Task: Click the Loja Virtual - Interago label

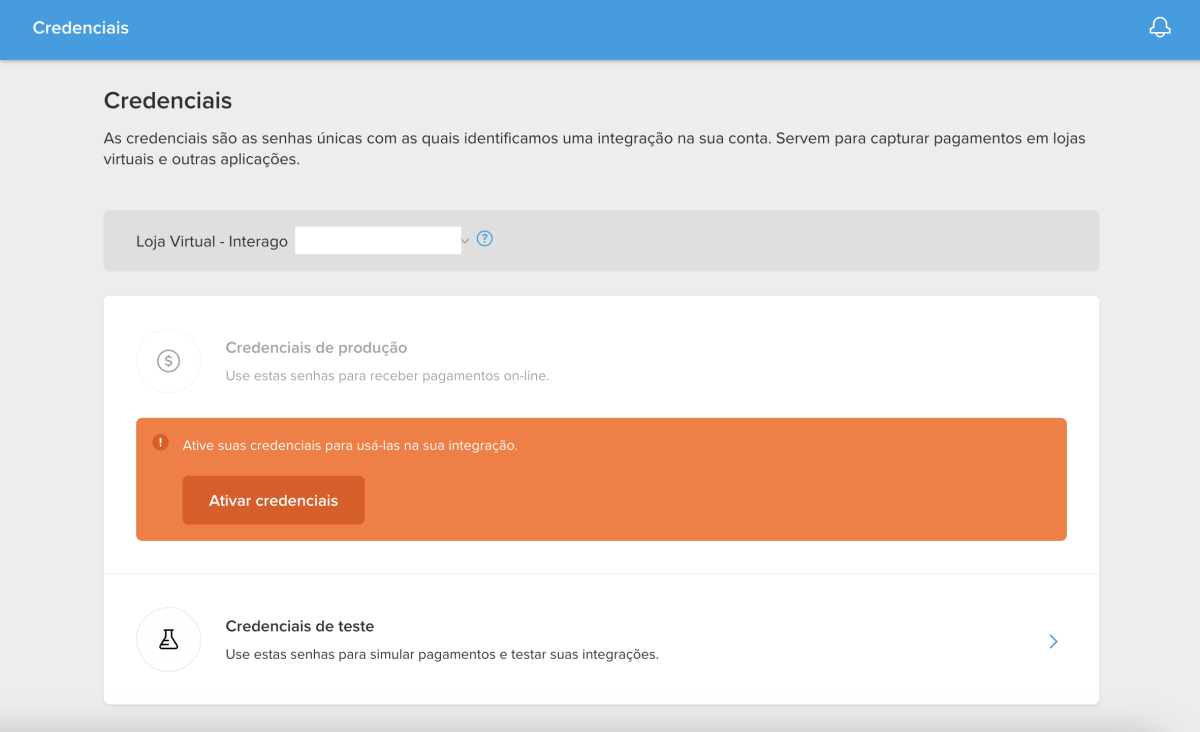Action: (x=212, y=241)
